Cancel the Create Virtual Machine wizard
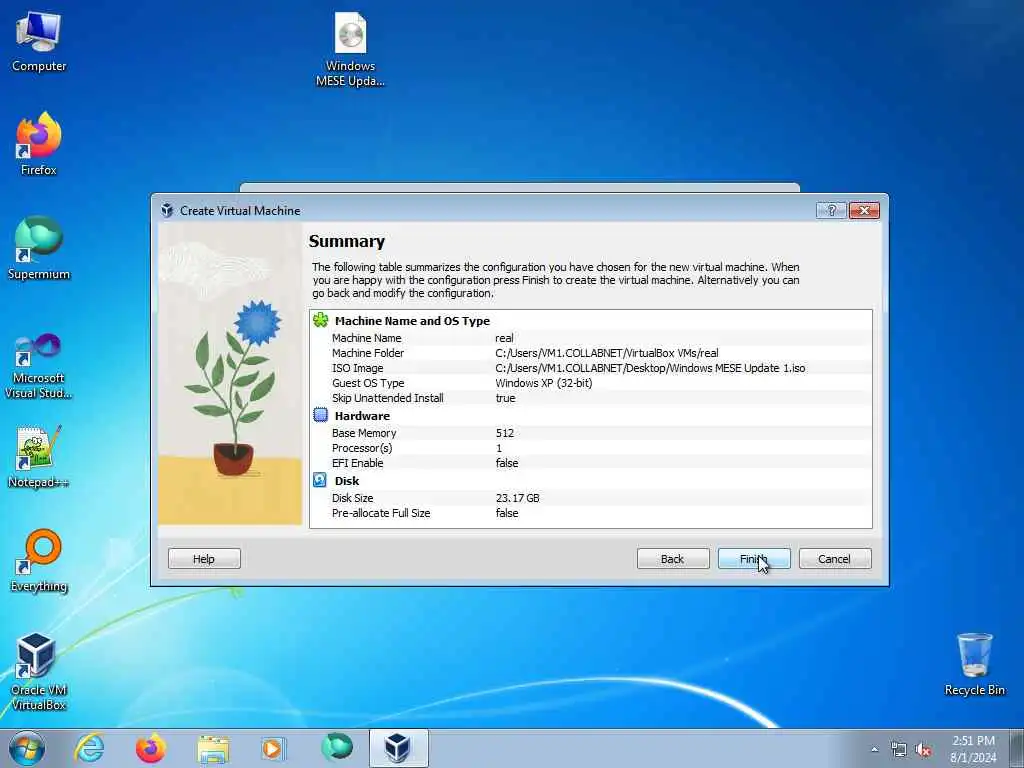The image size is (1024, 768). coord(835,559)
